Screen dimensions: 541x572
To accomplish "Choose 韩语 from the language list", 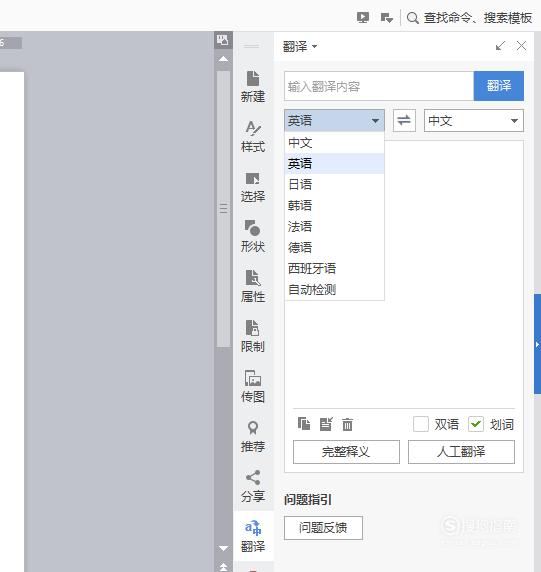I will (334, 205).
